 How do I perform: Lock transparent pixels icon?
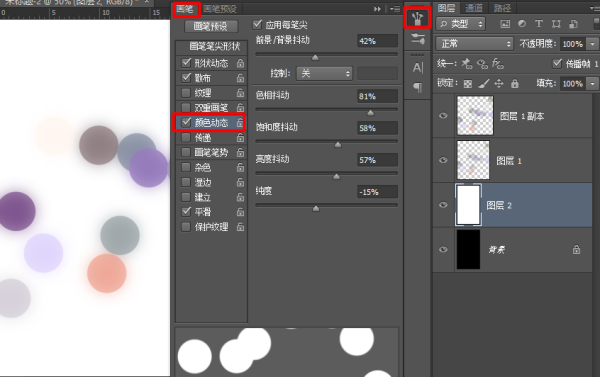tap(468, 84)
